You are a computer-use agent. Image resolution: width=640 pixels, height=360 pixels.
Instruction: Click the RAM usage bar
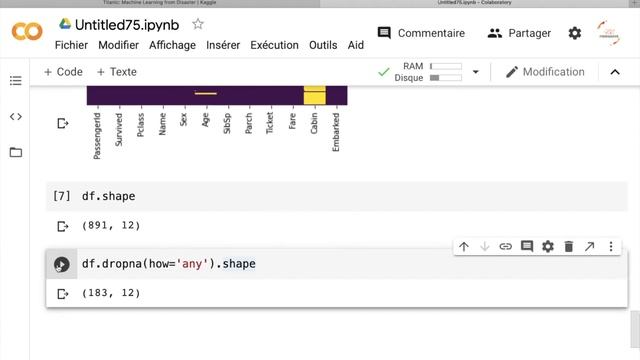coord(446,66)
